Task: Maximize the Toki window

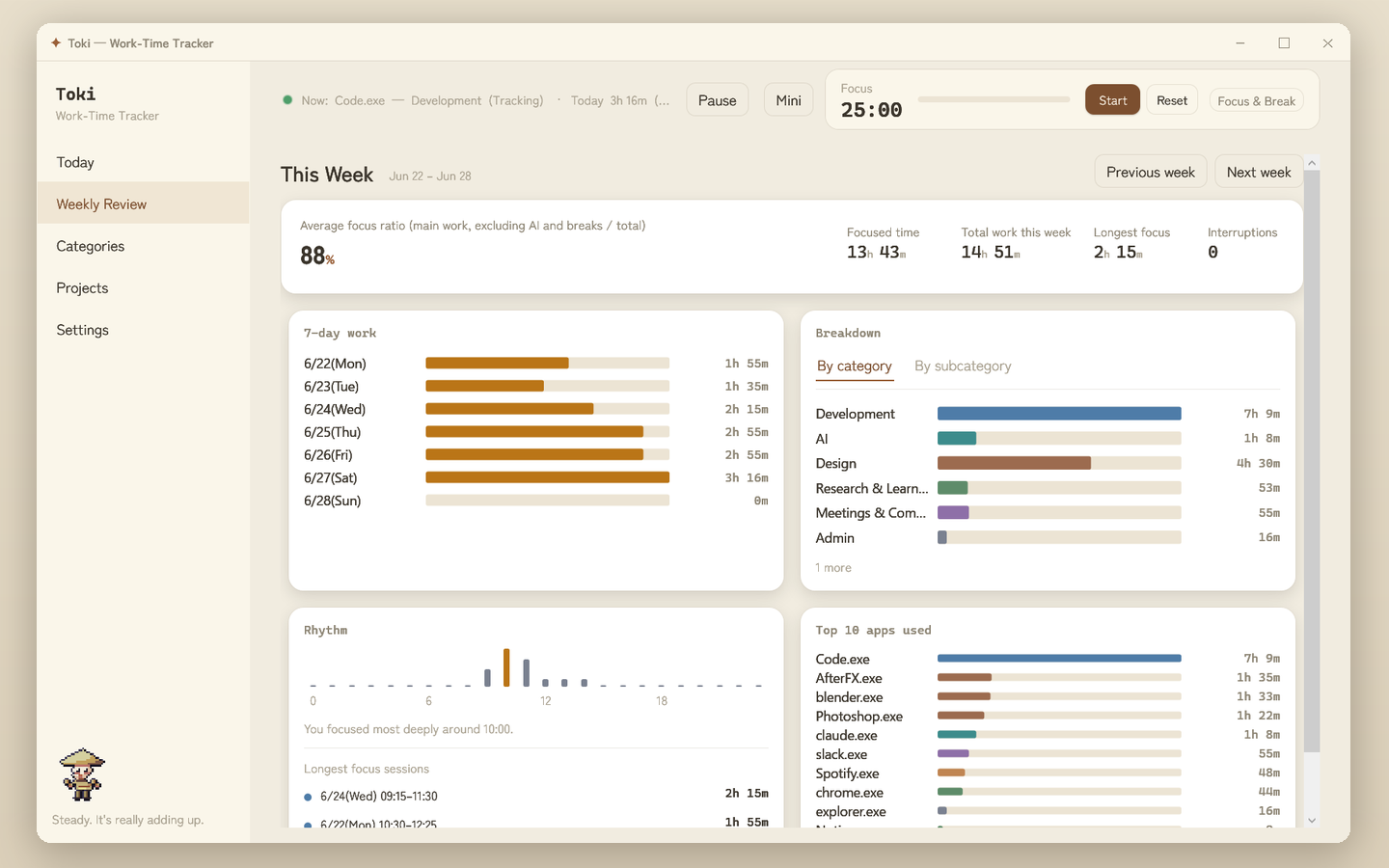Action: (x=1284, y=42)
